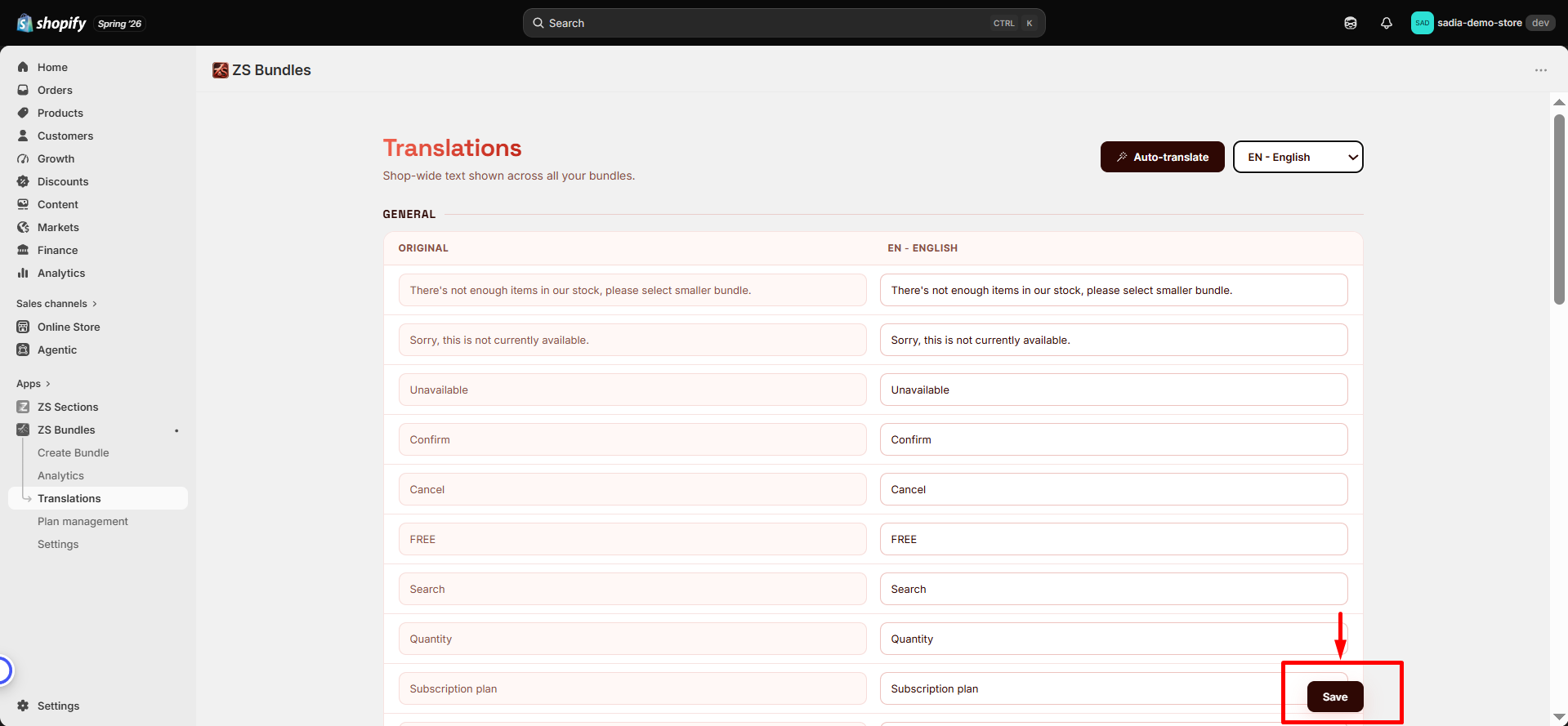
Task: Click the 'Translations' page heading
Action: [x=452, y=148]
